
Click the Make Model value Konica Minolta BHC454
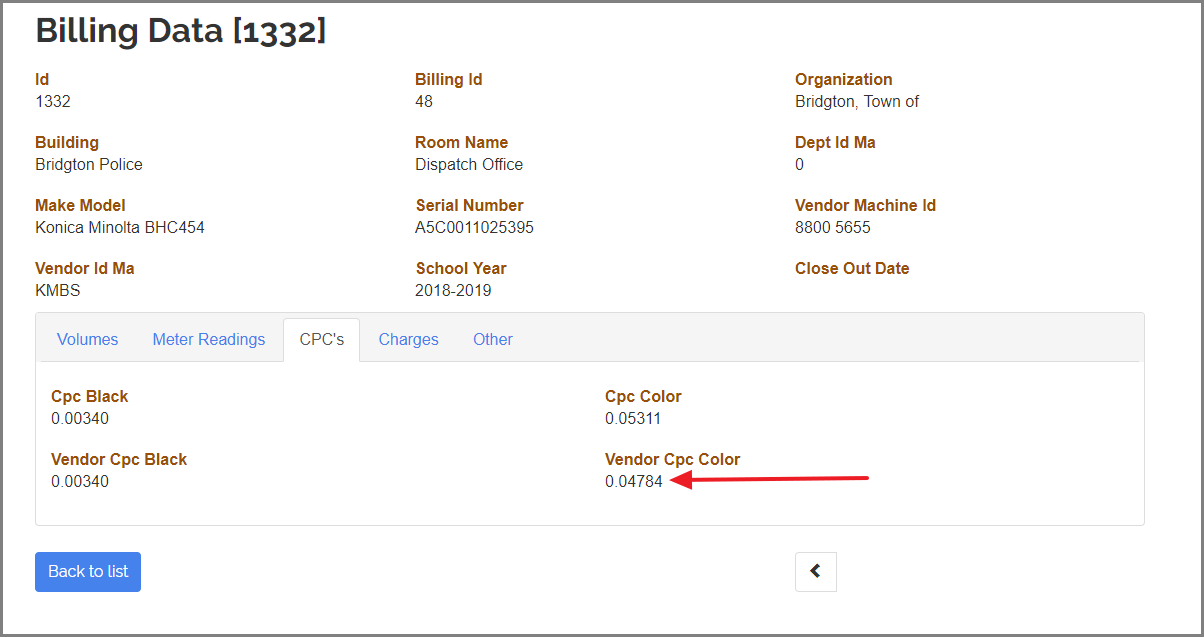pos(119,228)
